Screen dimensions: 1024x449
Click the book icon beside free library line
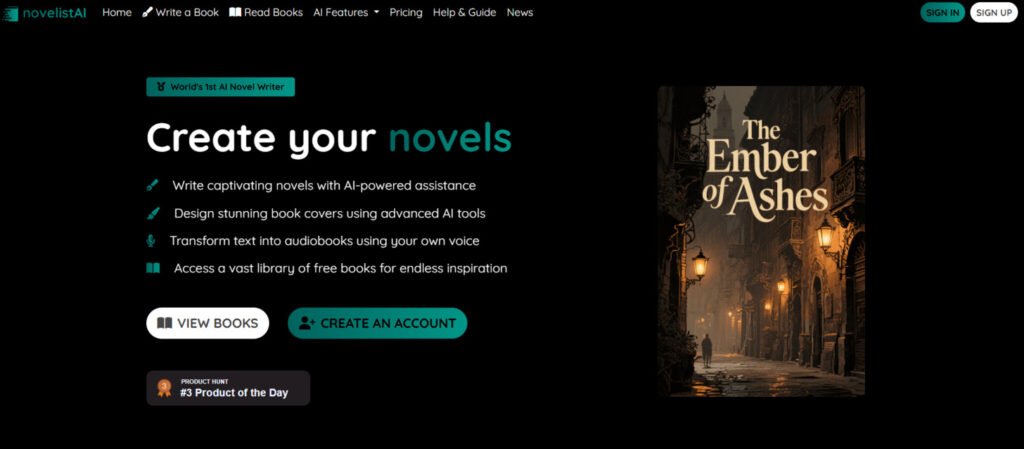pos(153,268)
